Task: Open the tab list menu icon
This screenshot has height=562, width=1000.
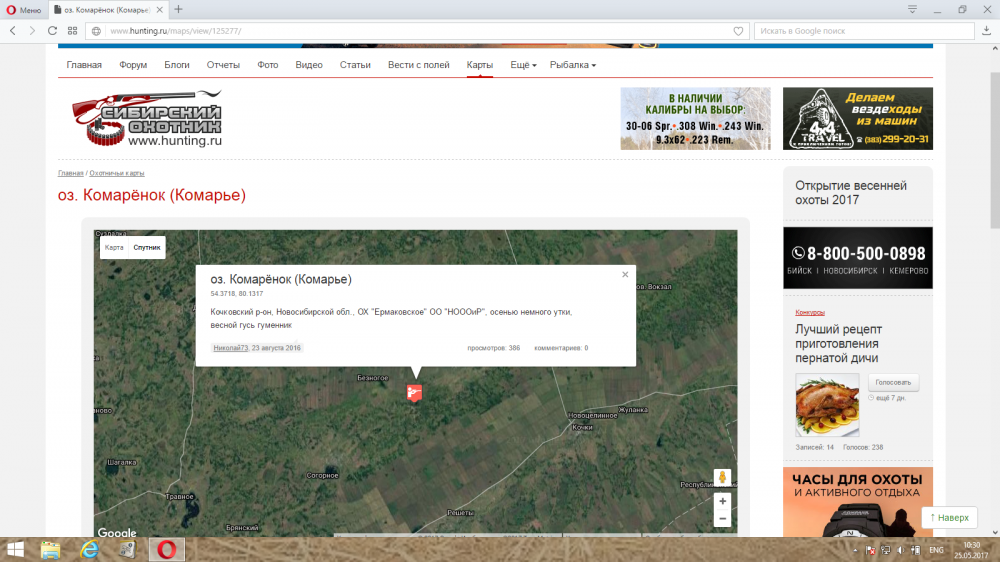Action: (913, 10)
